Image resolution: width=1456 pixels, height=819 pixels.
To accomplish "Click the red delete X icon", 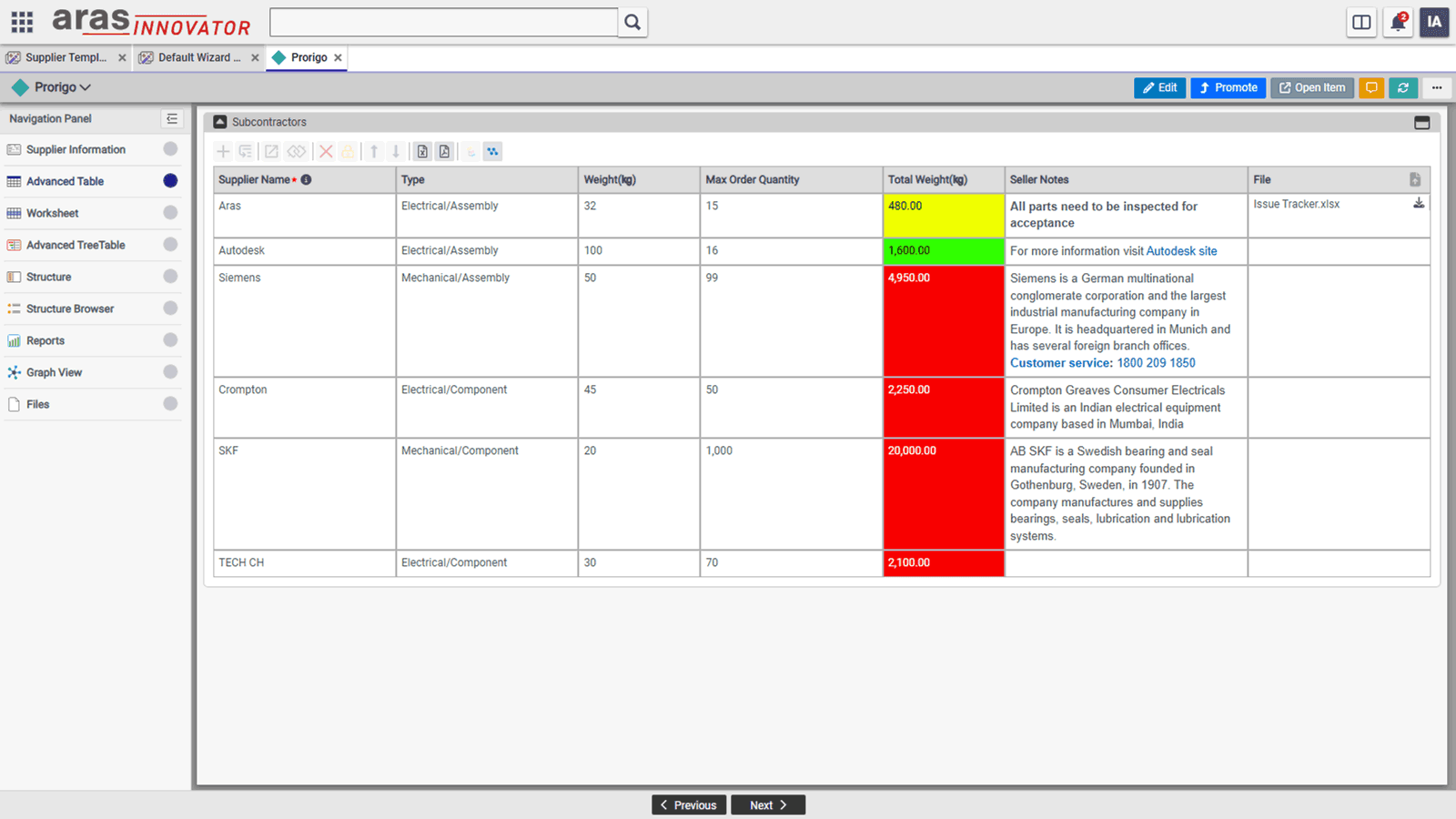I will (326, 152).
